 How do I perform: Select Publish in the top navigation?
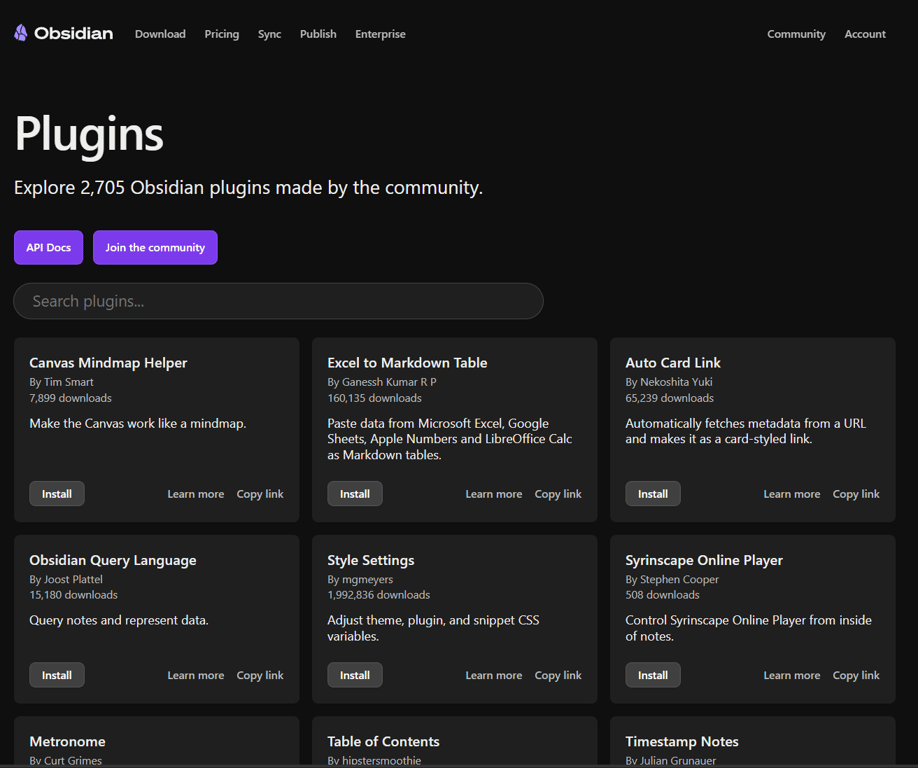[x=318, y=34]
